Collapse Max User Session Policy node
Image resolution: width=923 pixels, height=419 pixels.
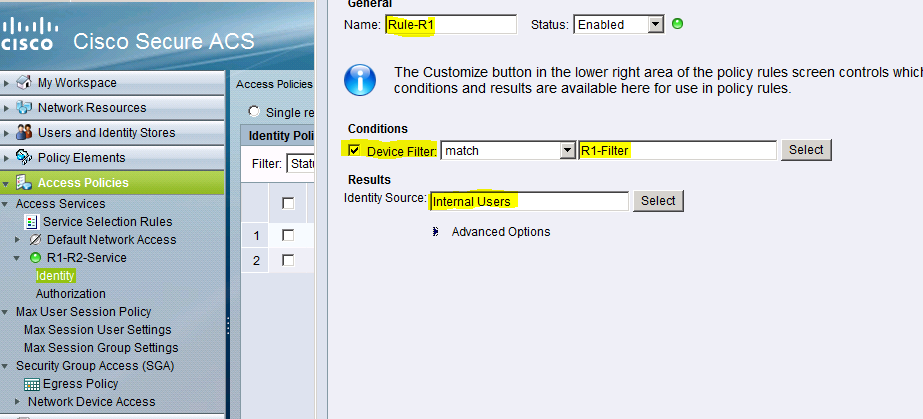[x=5, y=312]
